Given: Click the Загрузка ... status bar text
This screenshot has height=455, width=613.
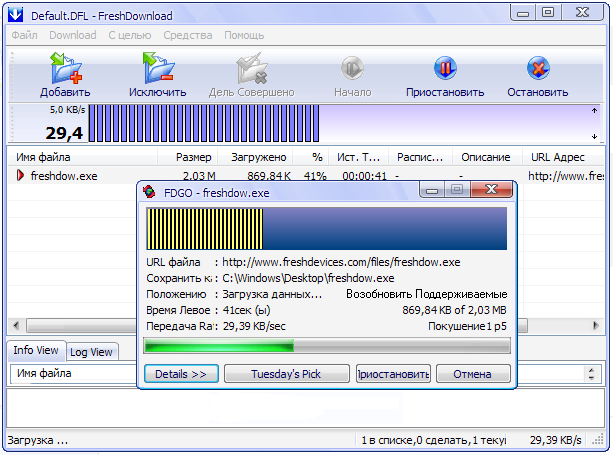Looking at the screenshot, I should click(x=38, y=440).
